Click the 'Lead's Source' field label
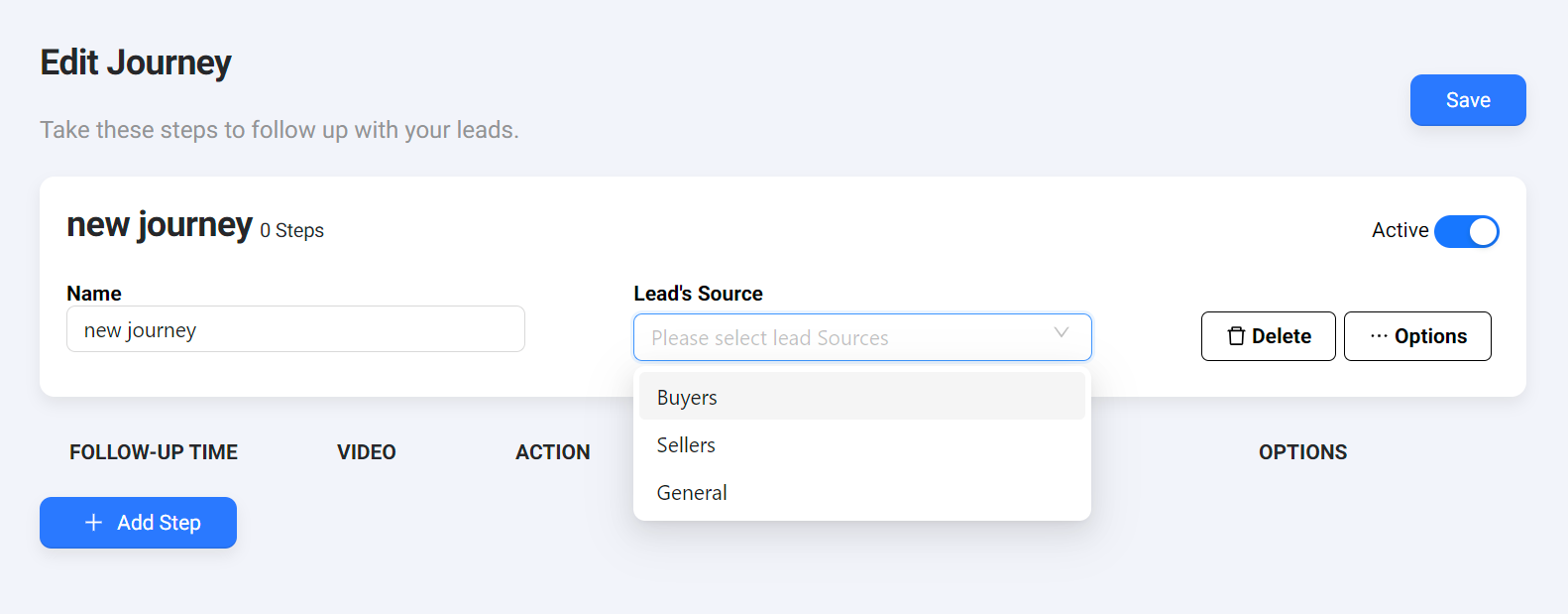1568x614 pixels. pyautogui.click(x=698, y=294)
